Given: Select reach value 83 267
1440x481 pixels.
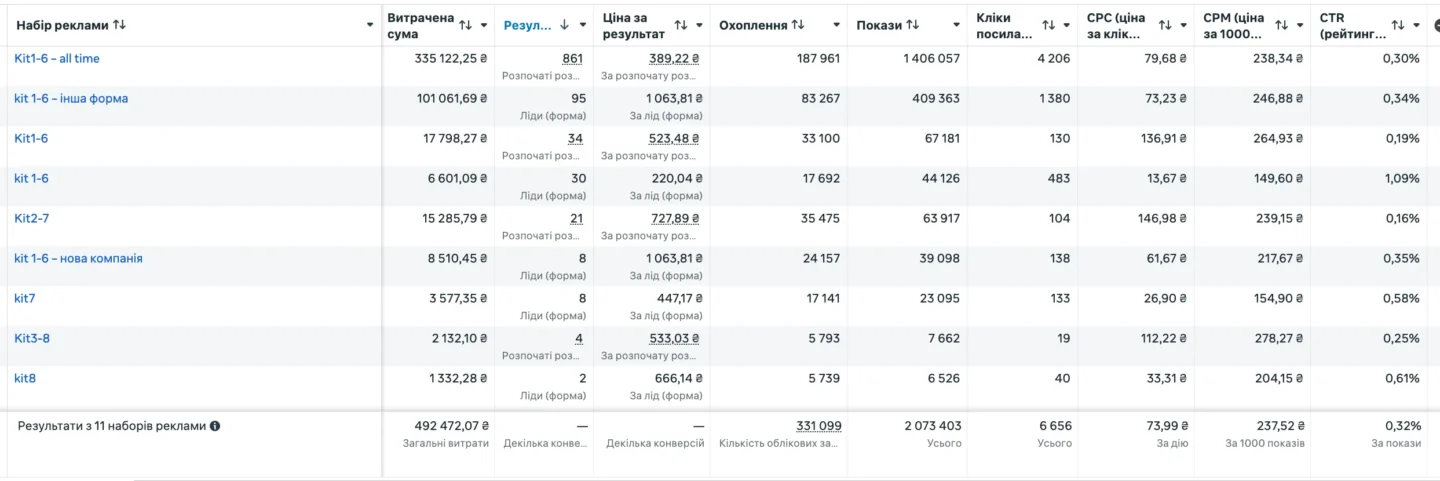Looking at the screenshot, I should click(821, 99).
